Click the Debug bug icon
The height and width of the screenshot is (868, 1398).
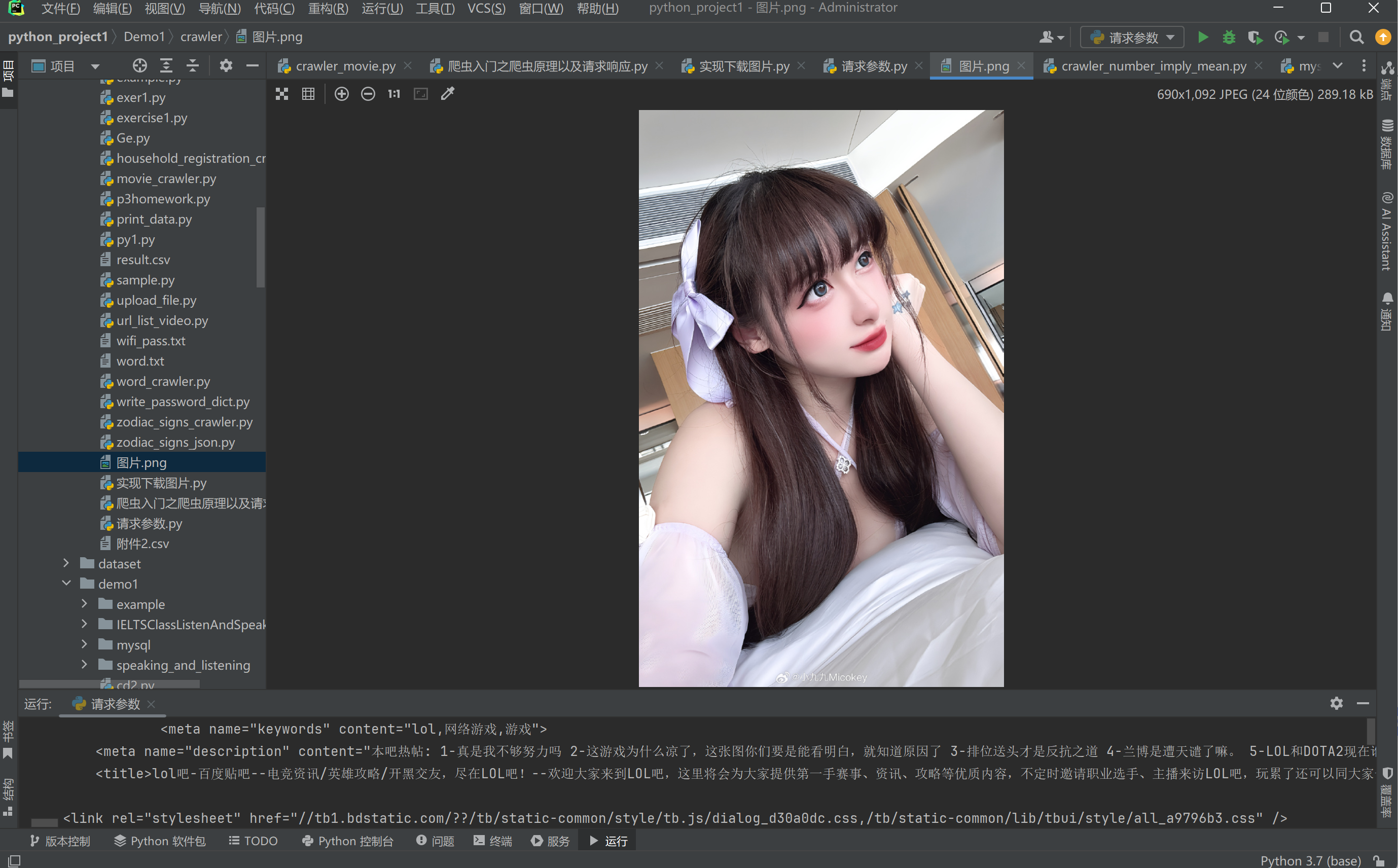pos(1228,38)
